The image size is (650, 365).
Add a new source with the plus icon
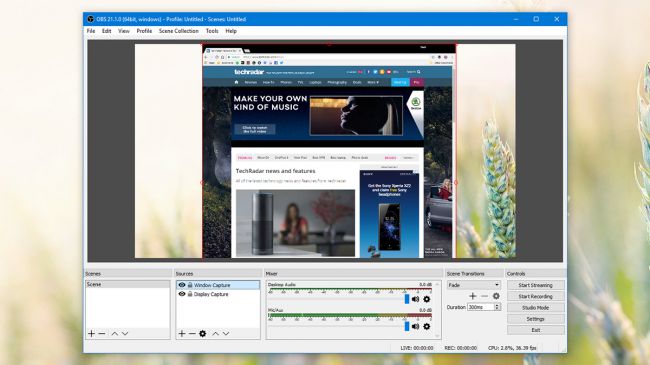[x=182, y=333]
